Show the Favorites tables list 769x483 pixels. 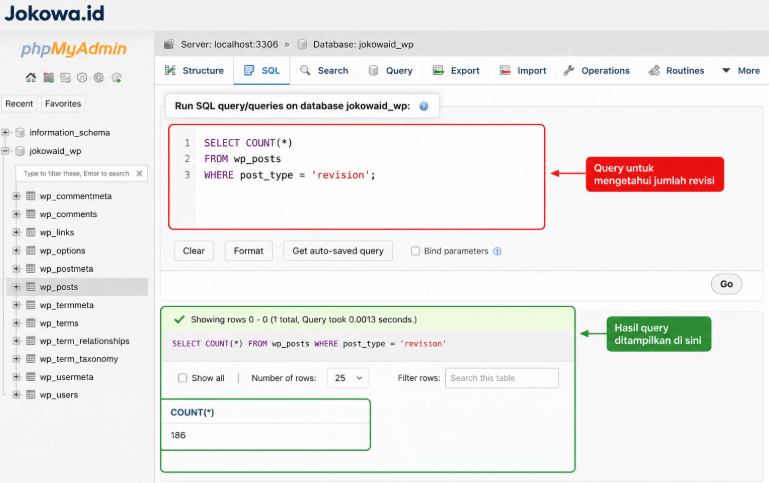click(63, 104)
